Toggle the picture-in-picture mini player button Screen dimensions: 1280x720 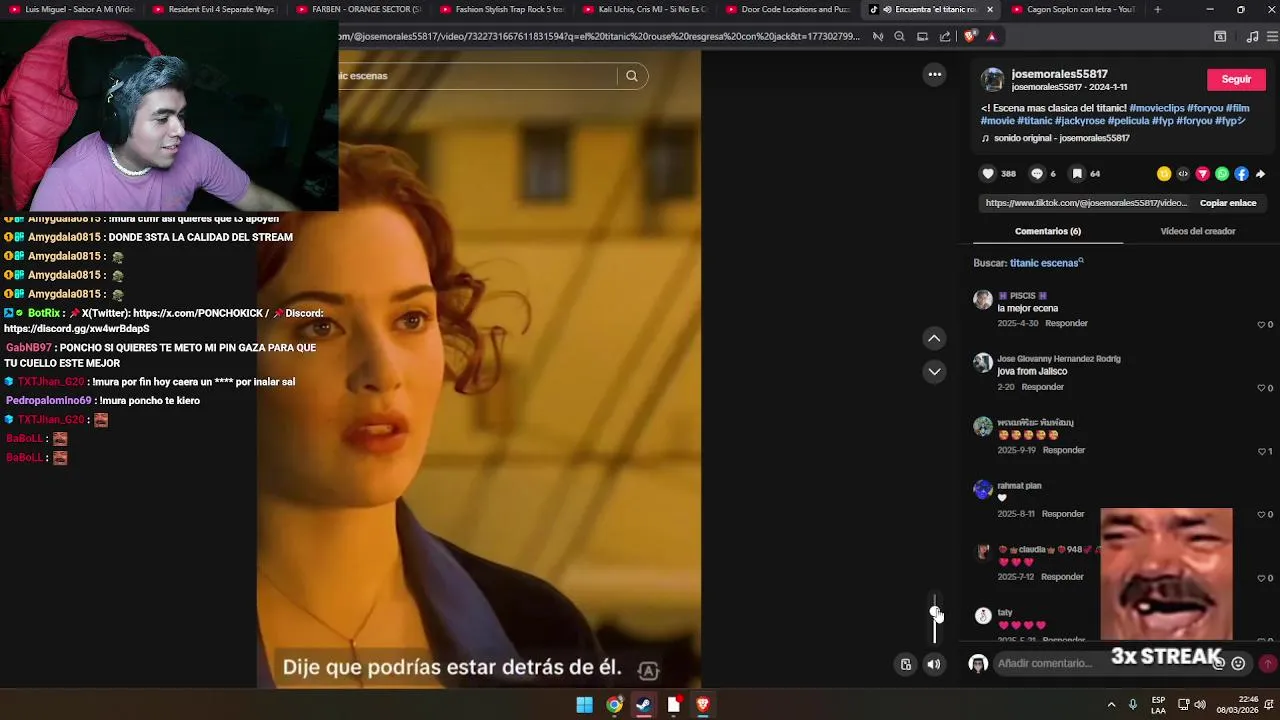(906, 664)
